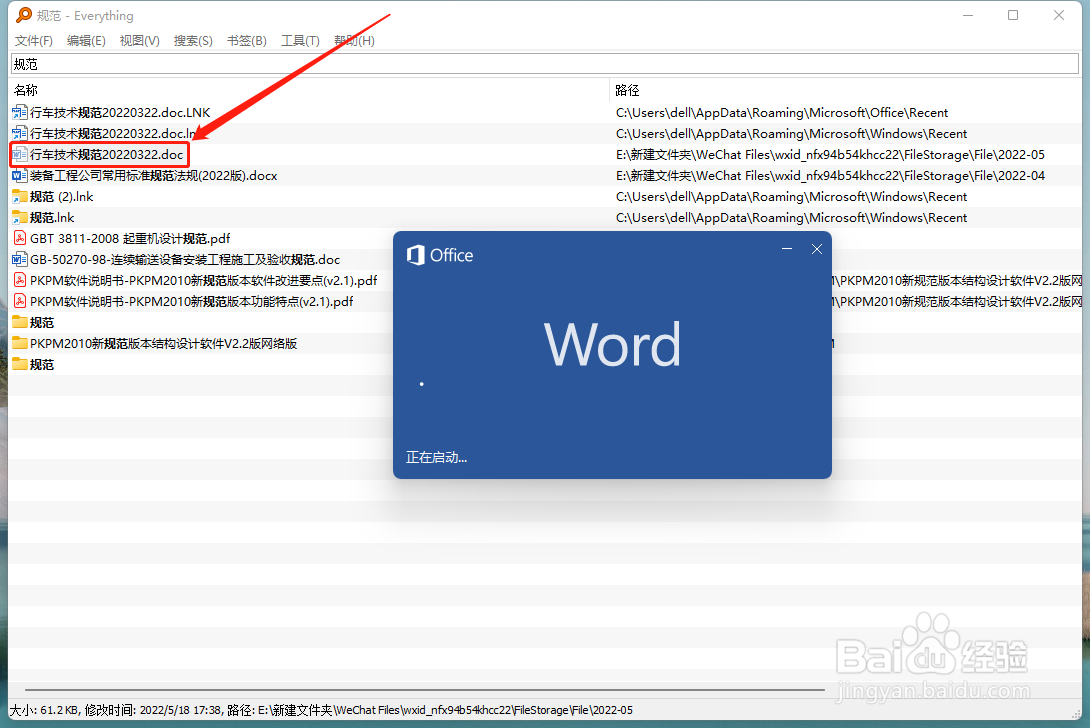1090x728 pixels.
Task: Select PKPM2010新规范版本功能特点(v2.1).pdf
Action: (191, 301)
